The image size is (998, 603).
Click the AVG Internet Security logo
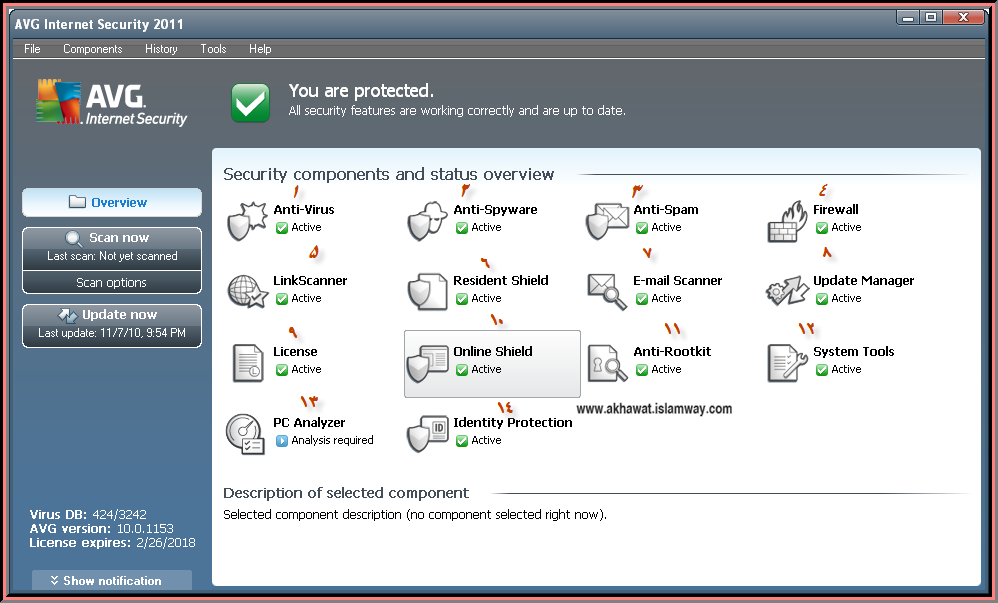(x=111, y=103)
